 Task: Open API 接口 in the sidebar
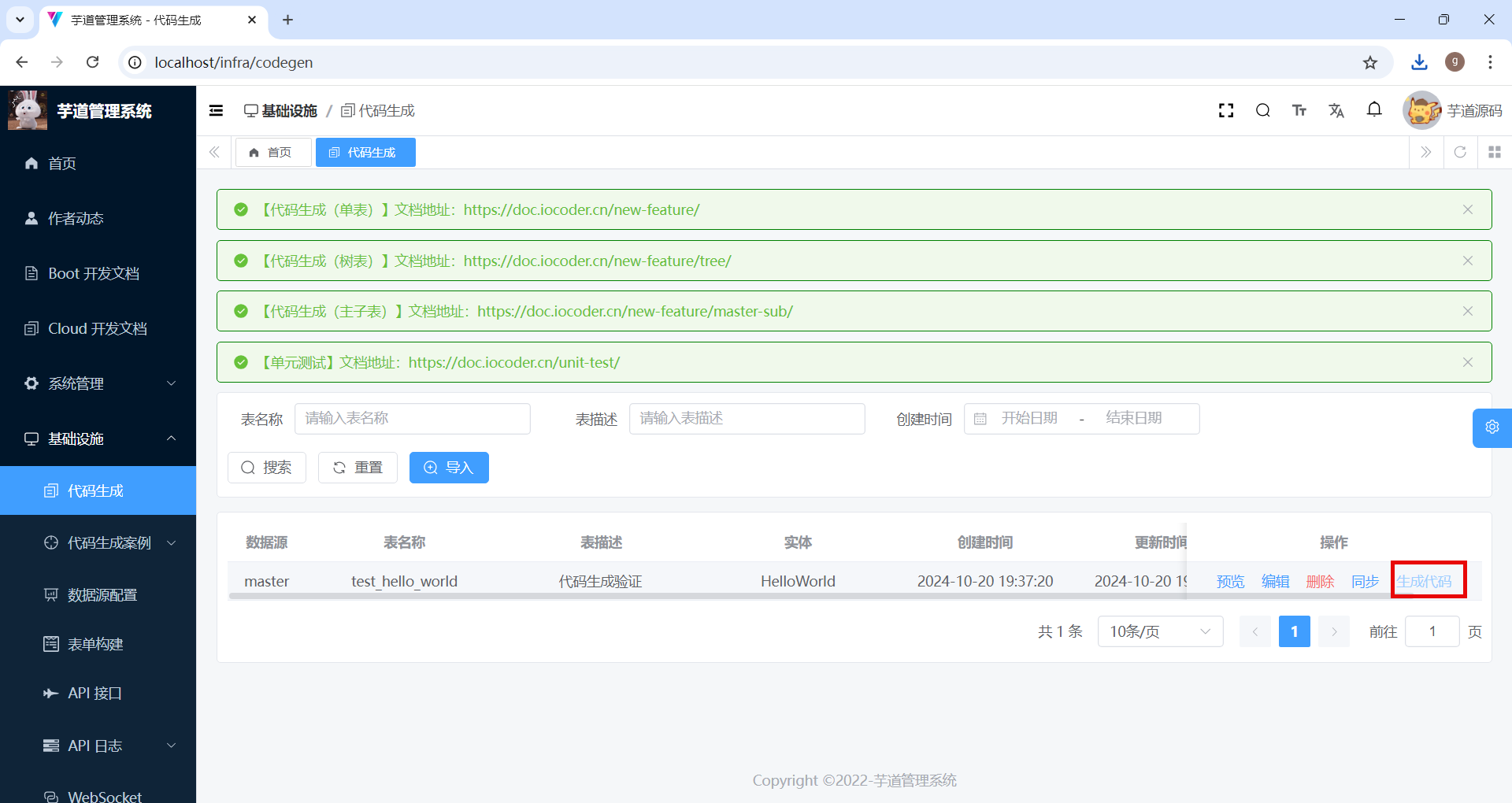click(98, 693)
